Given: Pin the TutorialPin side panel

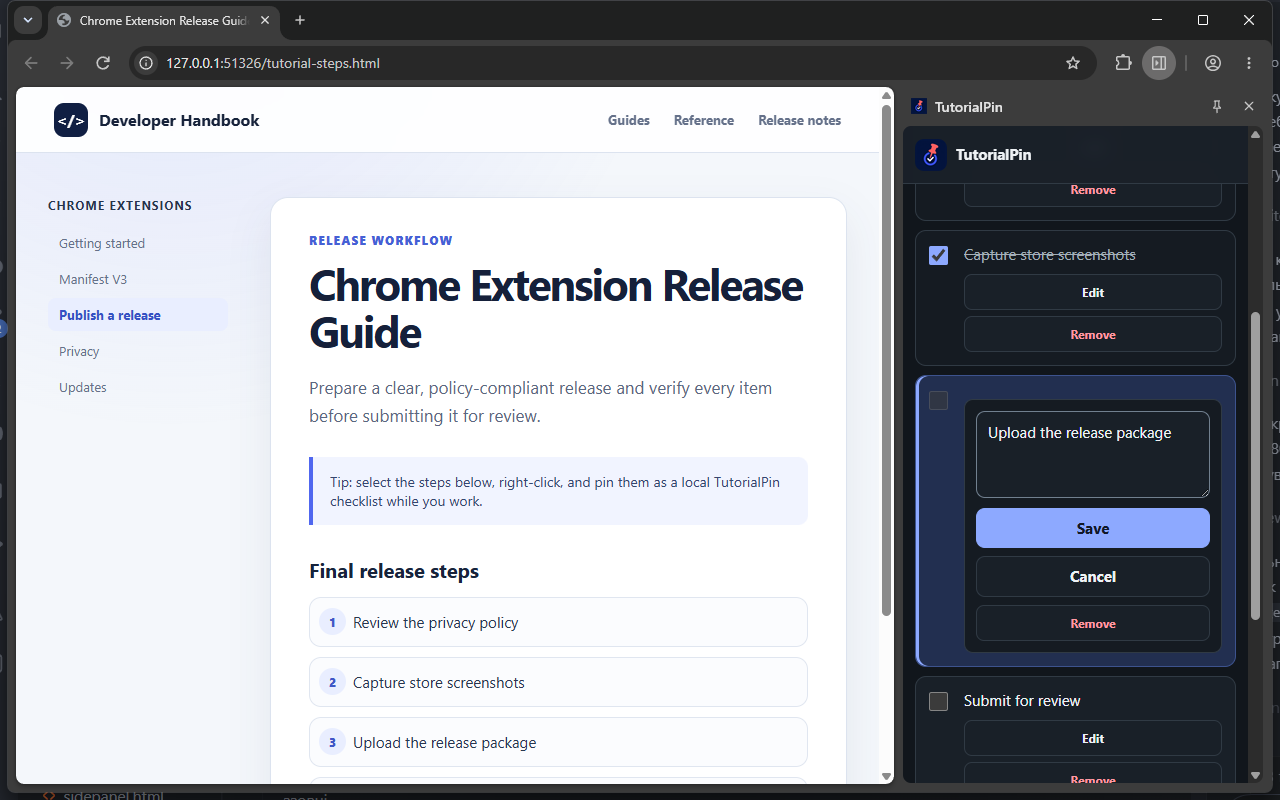Looking at the screenshot, I should (1217, 106).
